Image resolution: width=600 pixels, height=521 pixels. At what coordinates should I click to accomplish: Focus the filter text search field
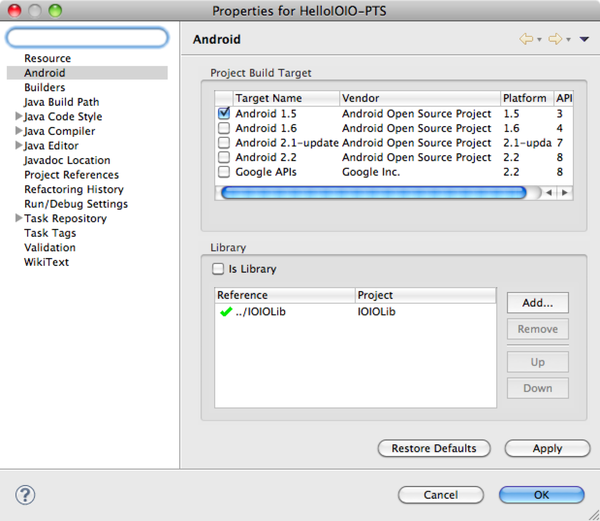tap(87, 37)
